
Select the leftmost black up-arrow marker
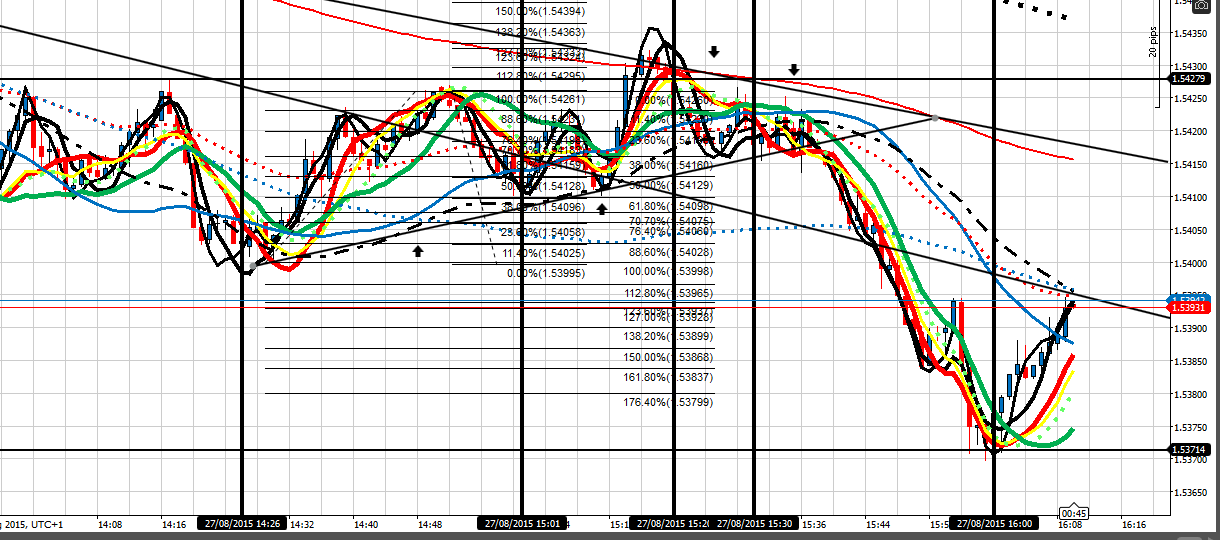click(x=418, y=250)
